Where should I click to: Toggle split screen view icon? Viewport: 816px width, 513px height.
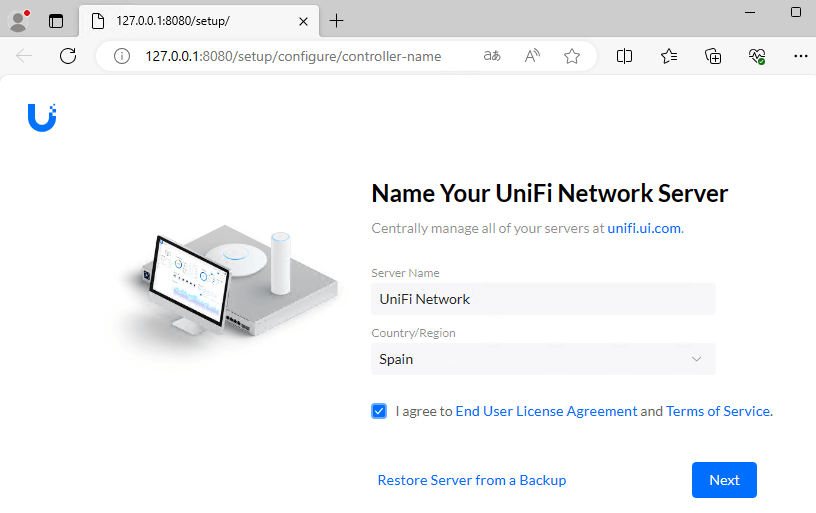coord(625,57)
